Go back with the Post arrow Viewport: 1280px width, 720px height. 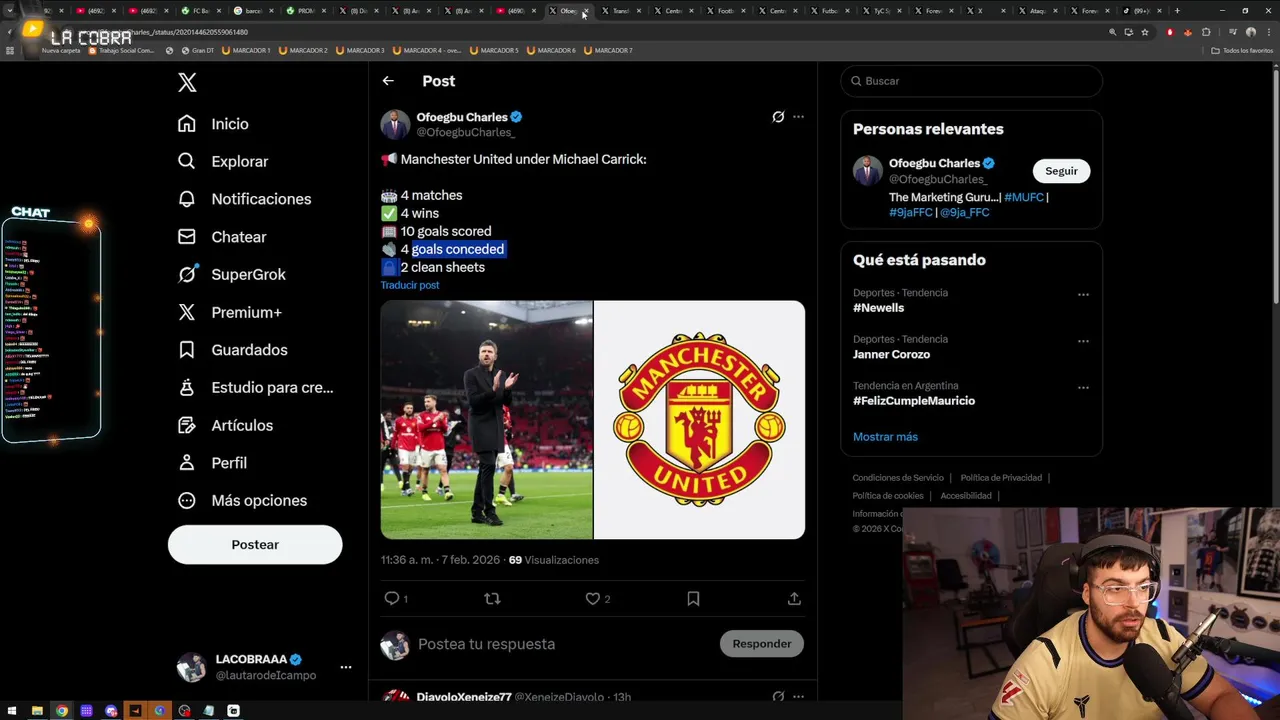(388, 81)
